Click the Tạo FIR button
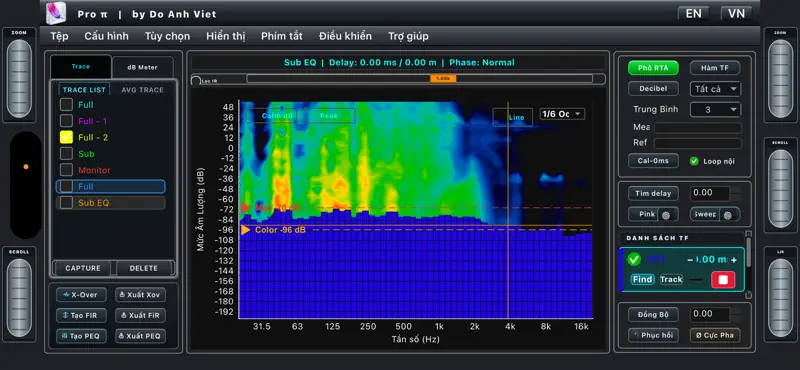 click(81, 315)
